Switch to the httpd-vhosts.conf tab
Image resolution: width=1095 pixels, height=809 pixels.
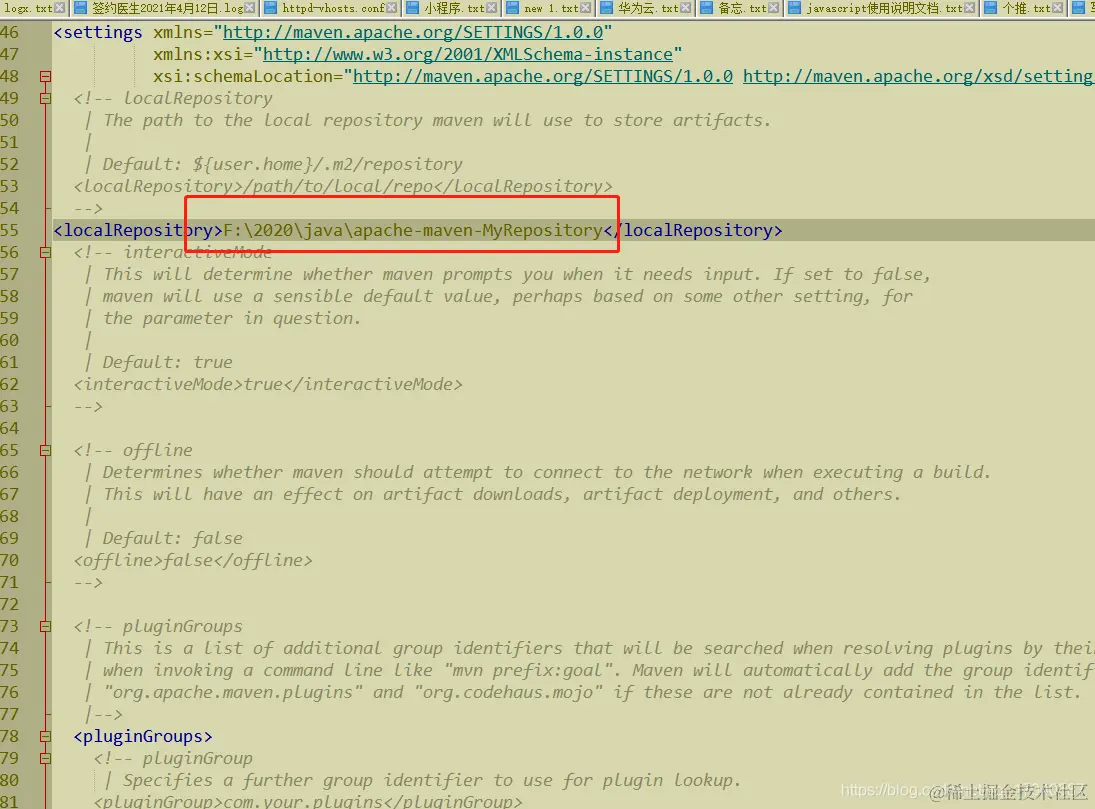click(330, 8)
